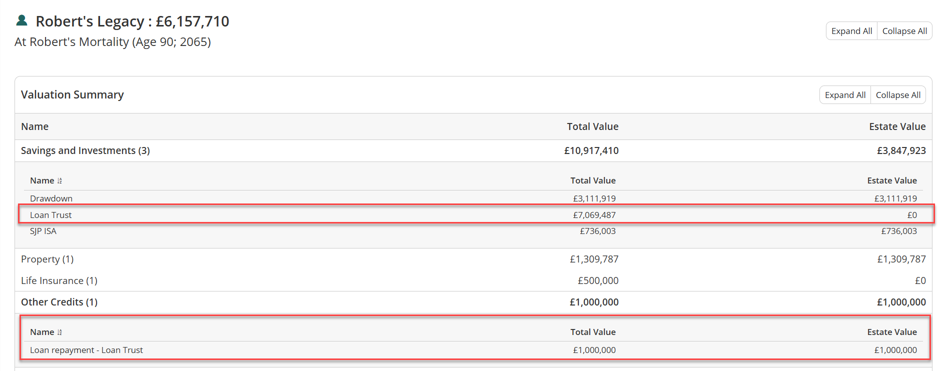Expand all rows in Valuation Summary panel

pyautogui.click(x=845, y=95)
